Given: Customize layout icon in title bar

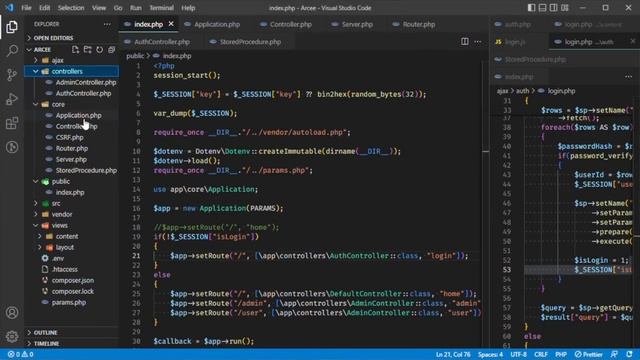Looking at the screenshot, I should (565, 8).
